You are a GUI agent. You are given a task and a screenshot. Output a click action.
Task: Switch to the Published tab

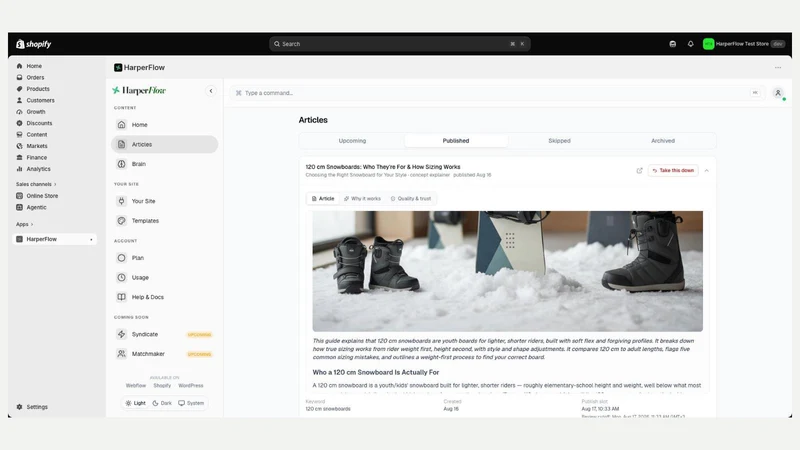456,141
